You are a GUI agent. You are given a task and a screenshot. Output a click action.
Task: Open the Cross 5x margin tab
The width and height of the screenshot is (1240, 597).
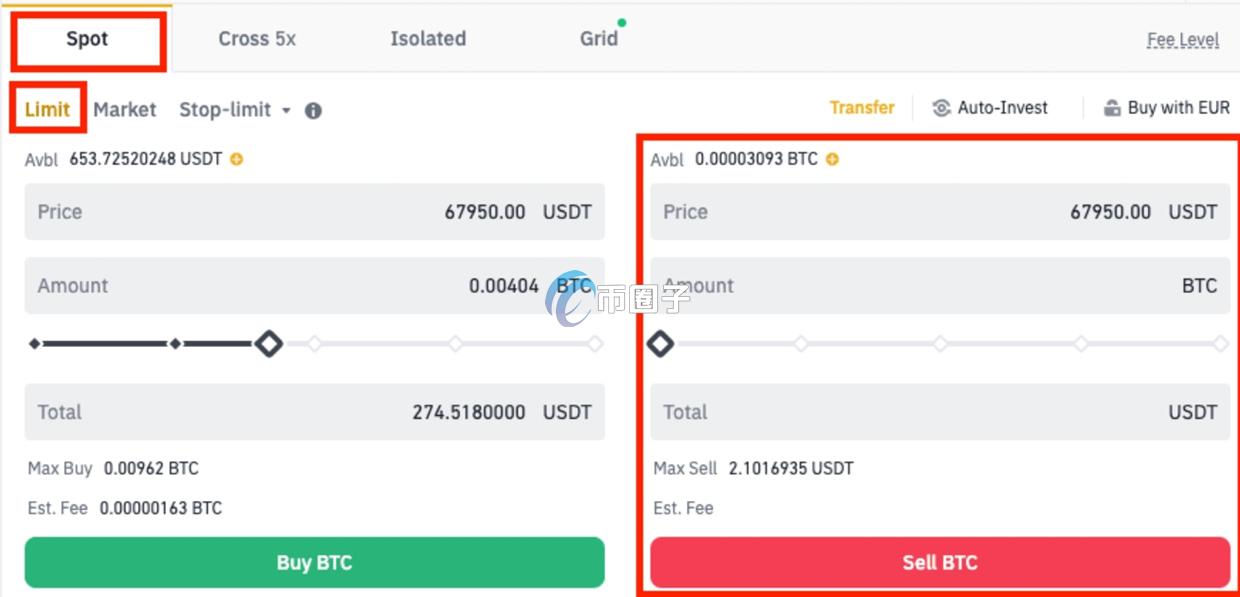(x=257, y=39)
